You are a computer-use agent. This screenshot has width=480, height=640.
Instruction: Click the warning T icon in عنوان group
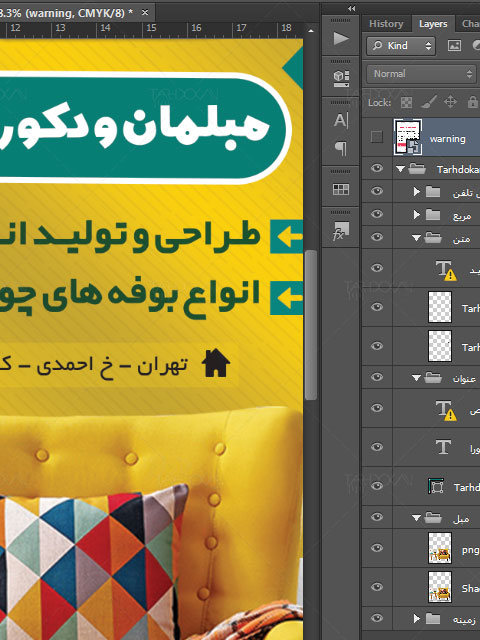coord(445,410)
